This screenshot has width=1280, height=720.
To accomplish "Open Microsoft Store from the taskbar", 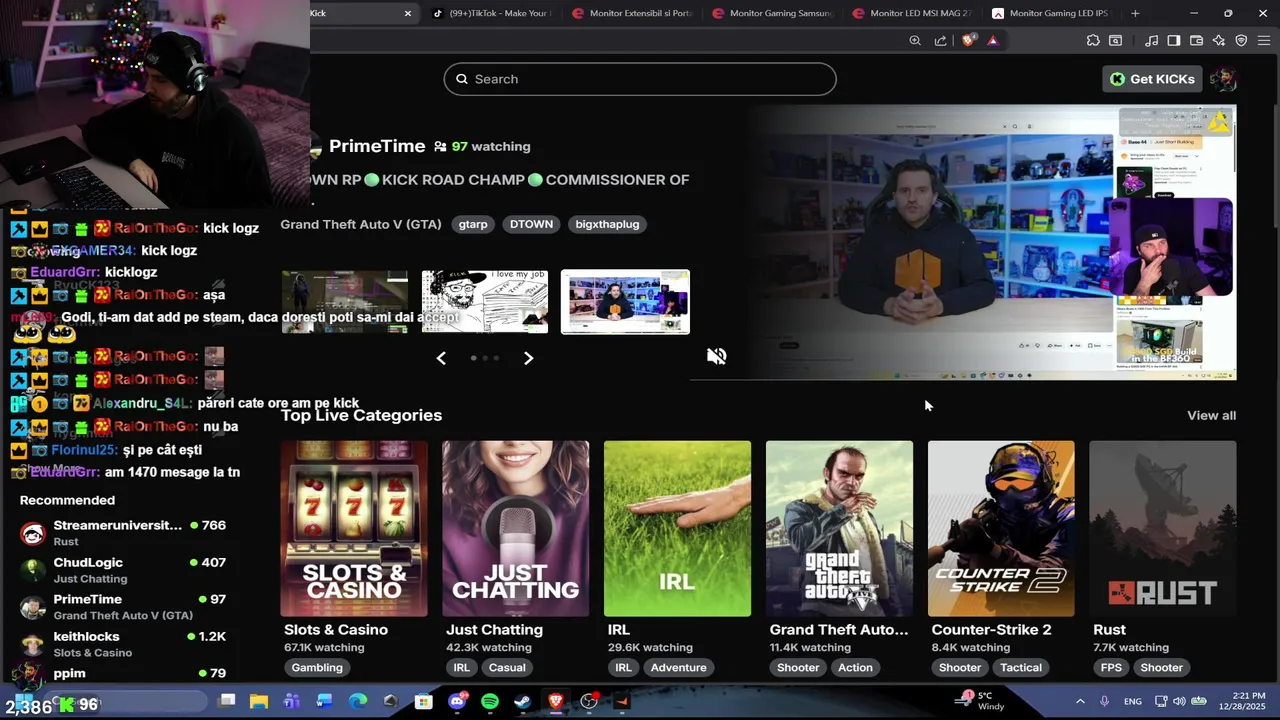I will [424, 701].
